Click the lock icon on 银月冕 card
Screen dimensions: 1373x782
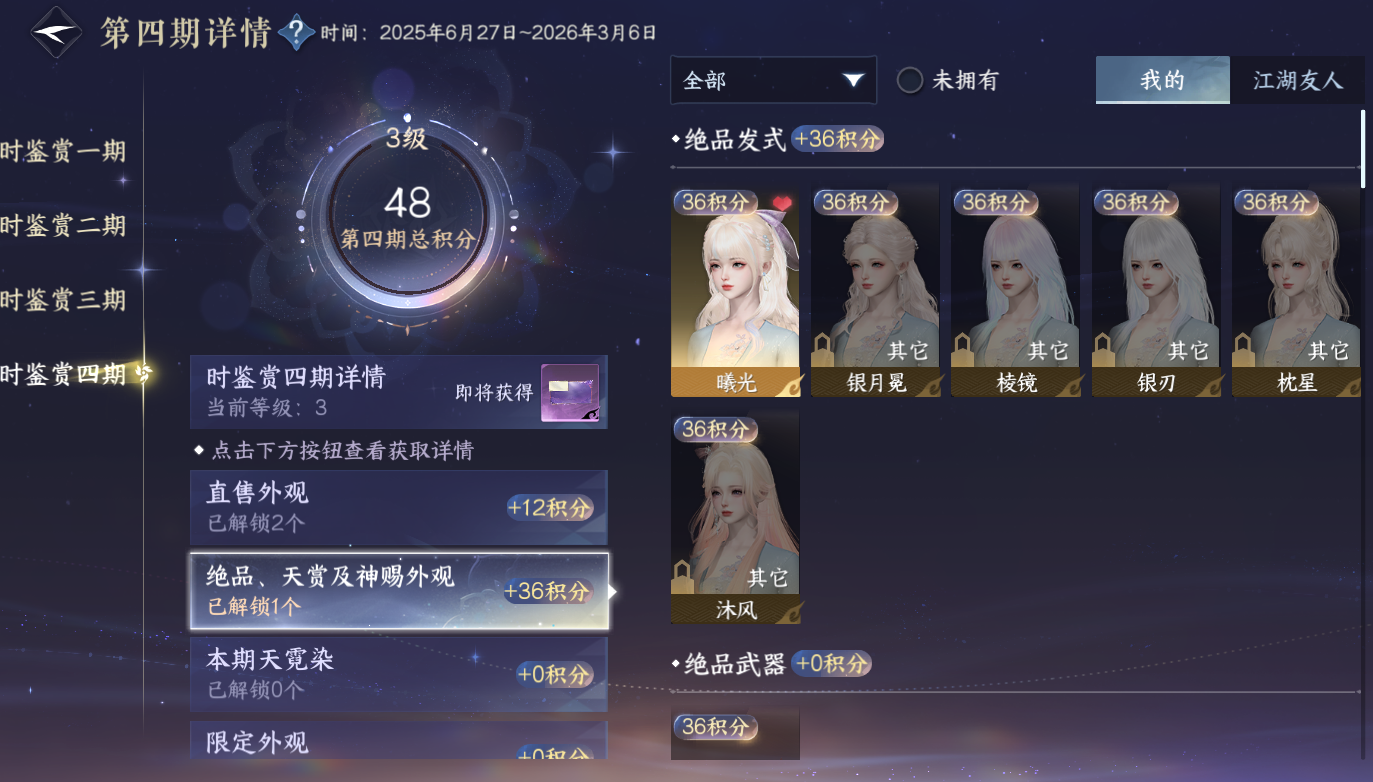point(824,351)
